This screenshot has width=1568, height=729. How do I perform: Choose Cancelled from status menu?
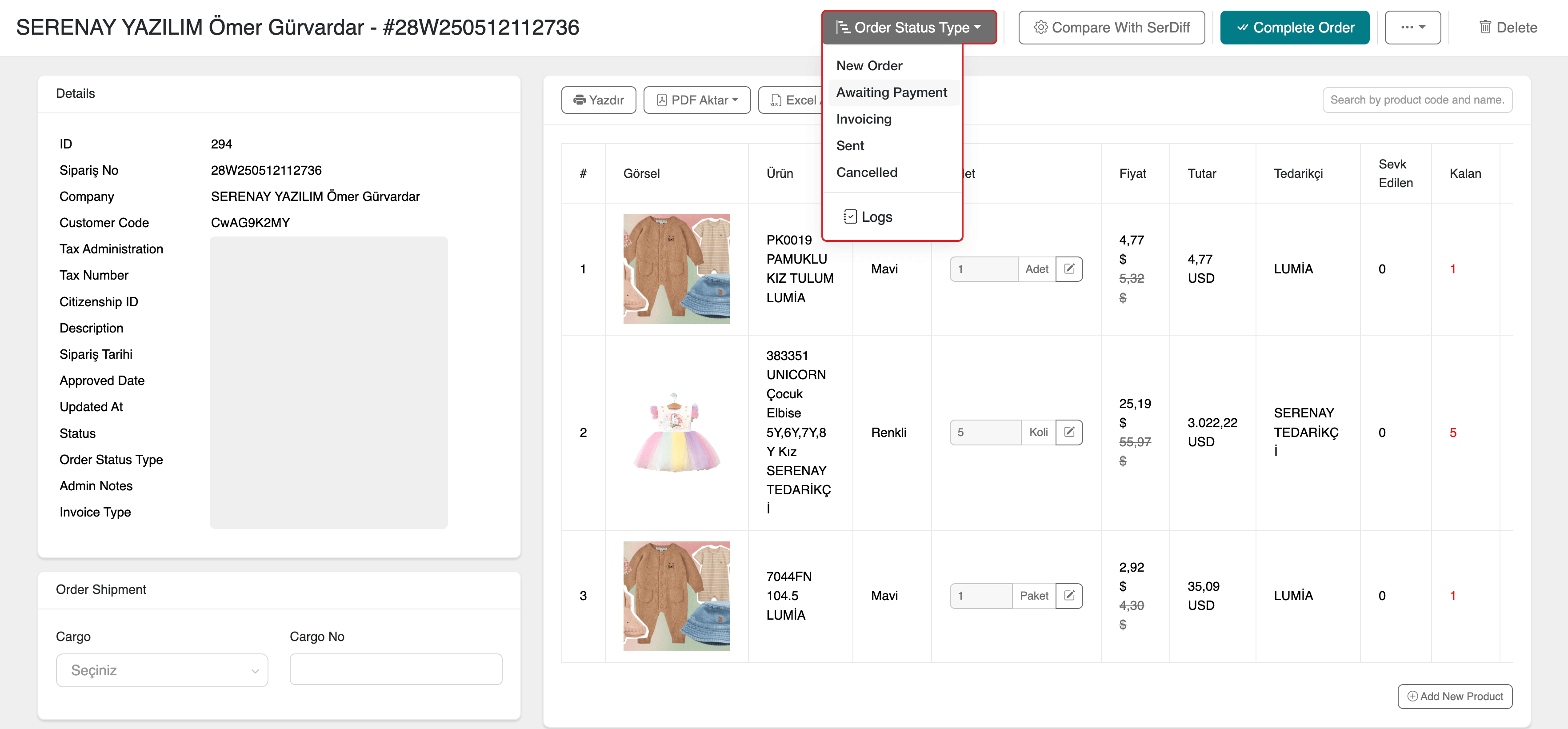[866, 172]
